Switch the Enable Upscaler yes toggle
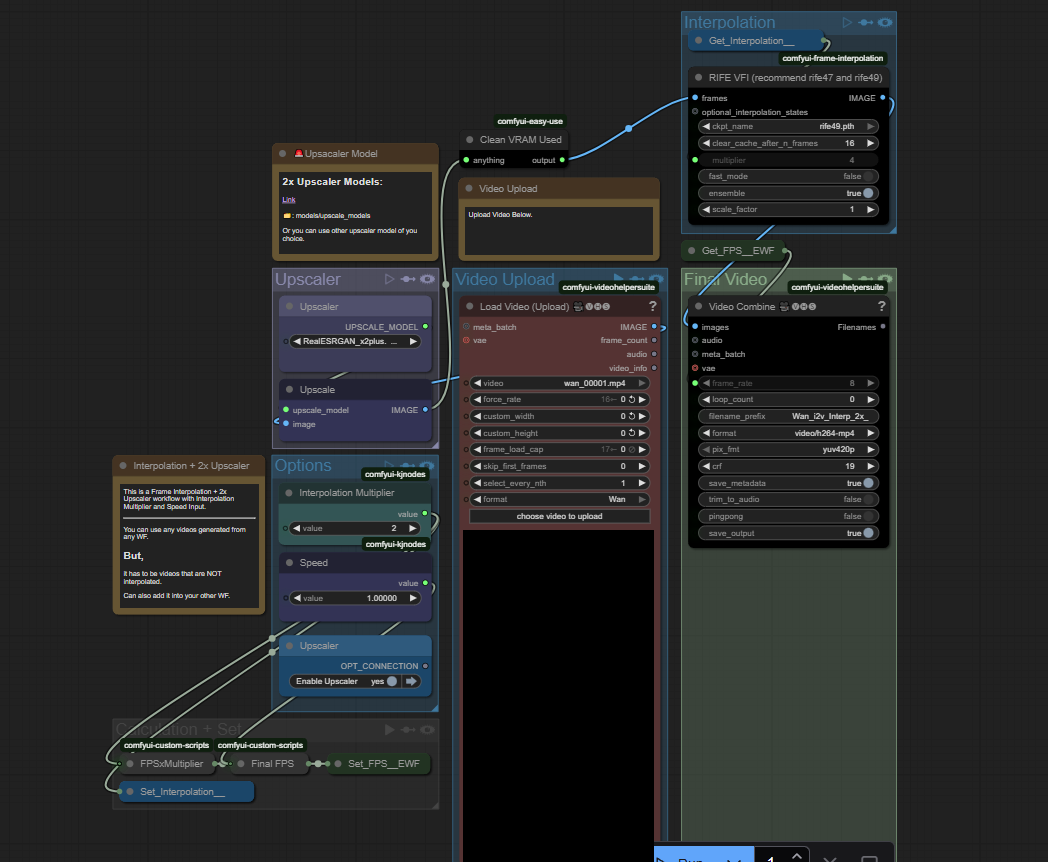The width and height of the screenshot is (1048, 862). tap(392, 681)
